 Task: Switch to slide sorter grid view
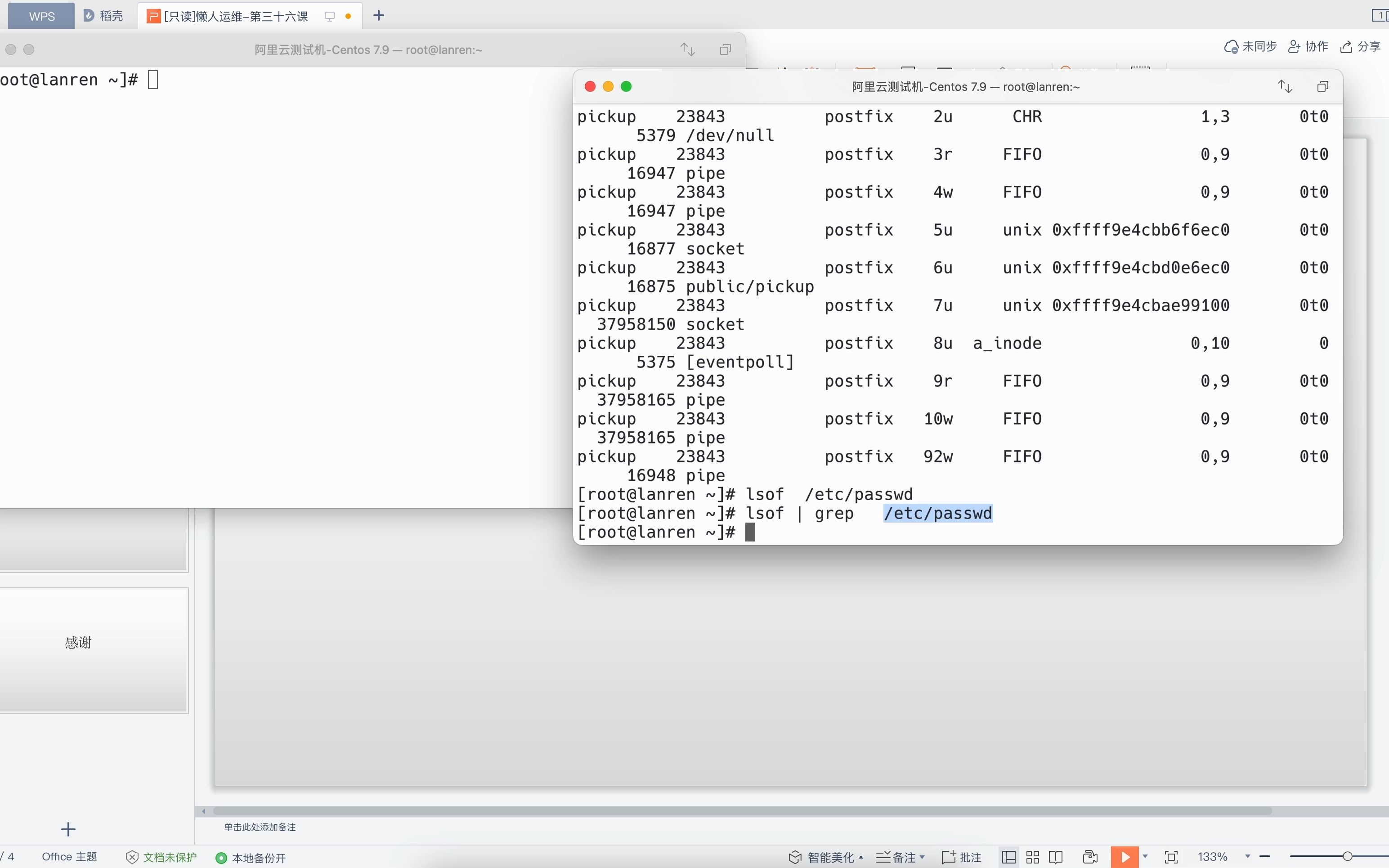click(x=1033, y=857)
